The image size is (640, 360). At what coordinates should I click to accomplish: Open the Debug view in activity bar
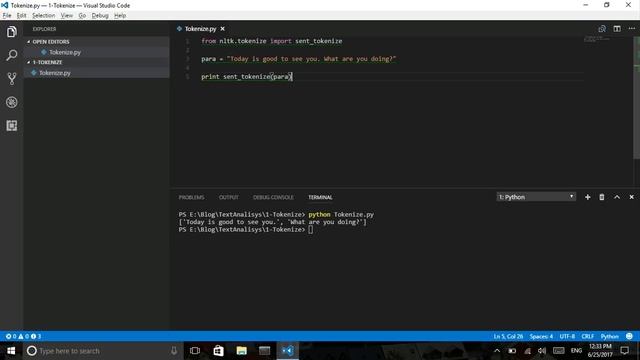pyautogui.click(x=11, y=102)
